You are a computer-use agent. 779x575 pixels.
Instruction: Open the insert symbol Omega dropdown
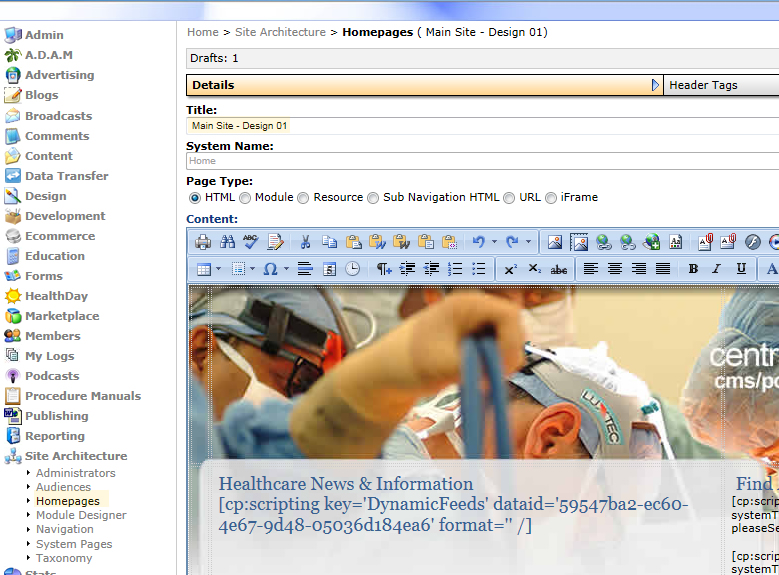286,269
